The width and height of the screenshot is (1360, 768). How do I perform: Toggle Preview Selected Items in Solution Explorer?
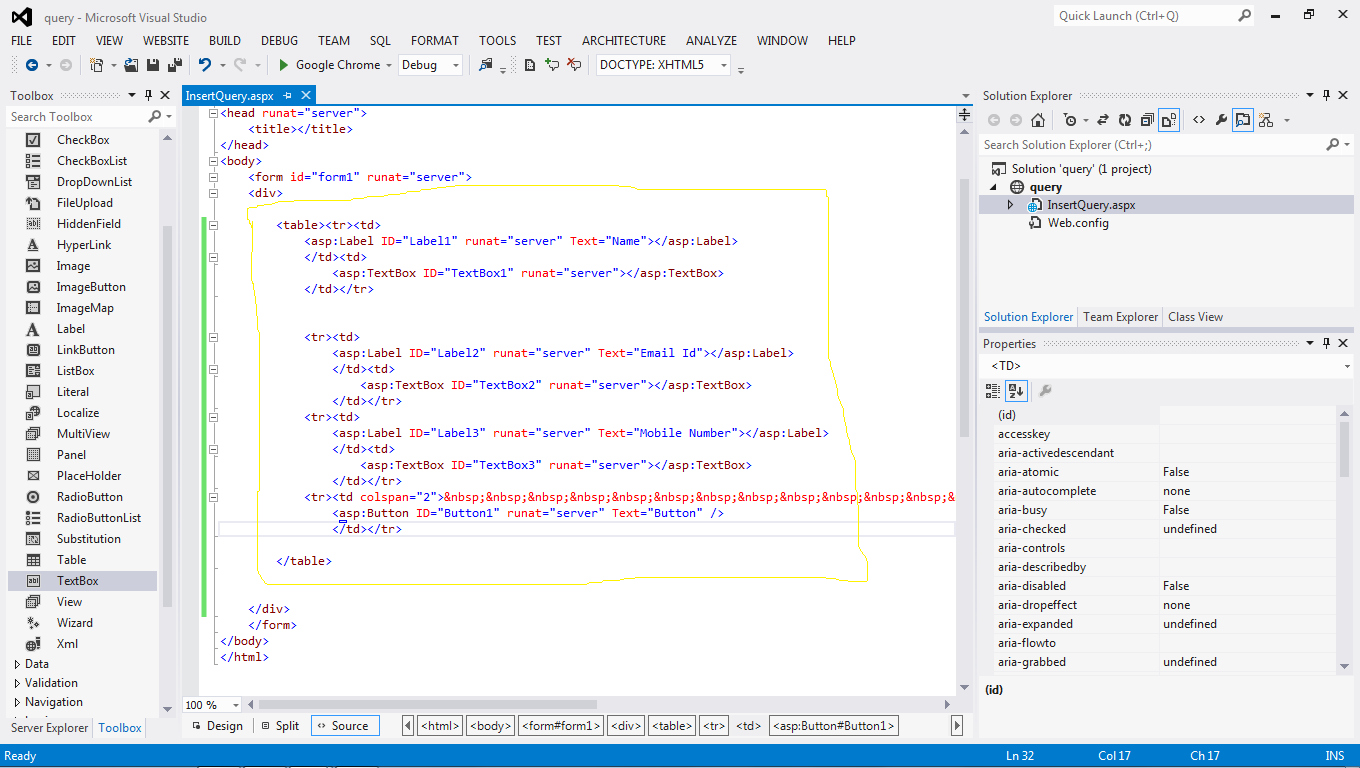[1242, 119]
